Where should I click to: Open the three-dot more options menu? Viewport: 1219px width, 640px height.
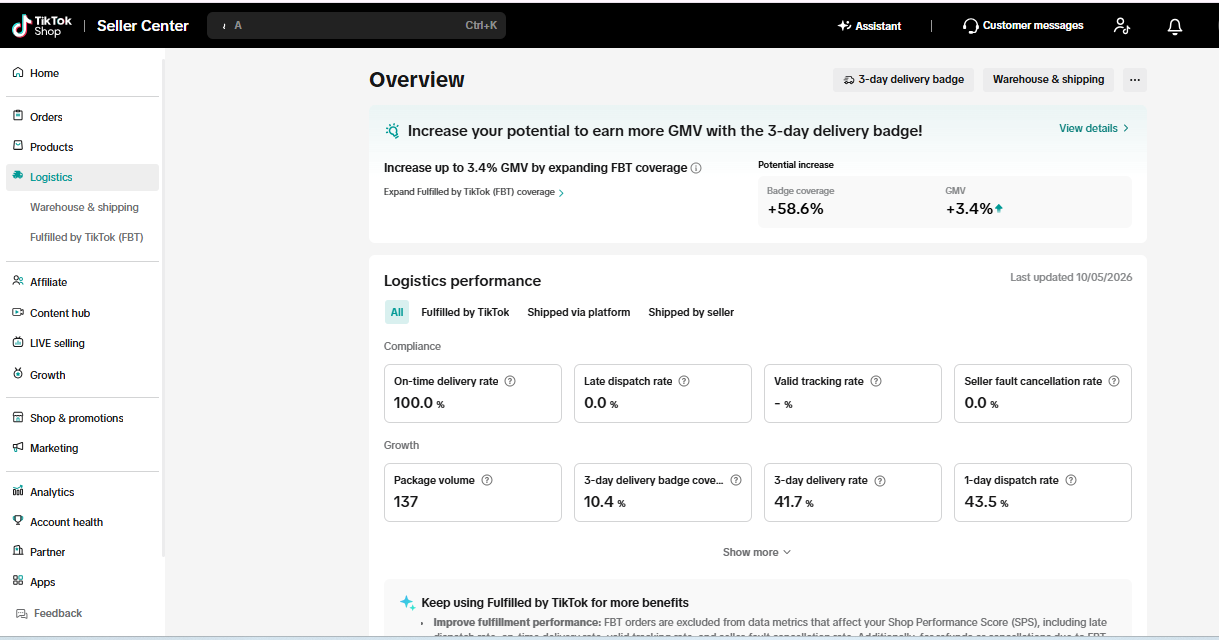point(1134,80)
